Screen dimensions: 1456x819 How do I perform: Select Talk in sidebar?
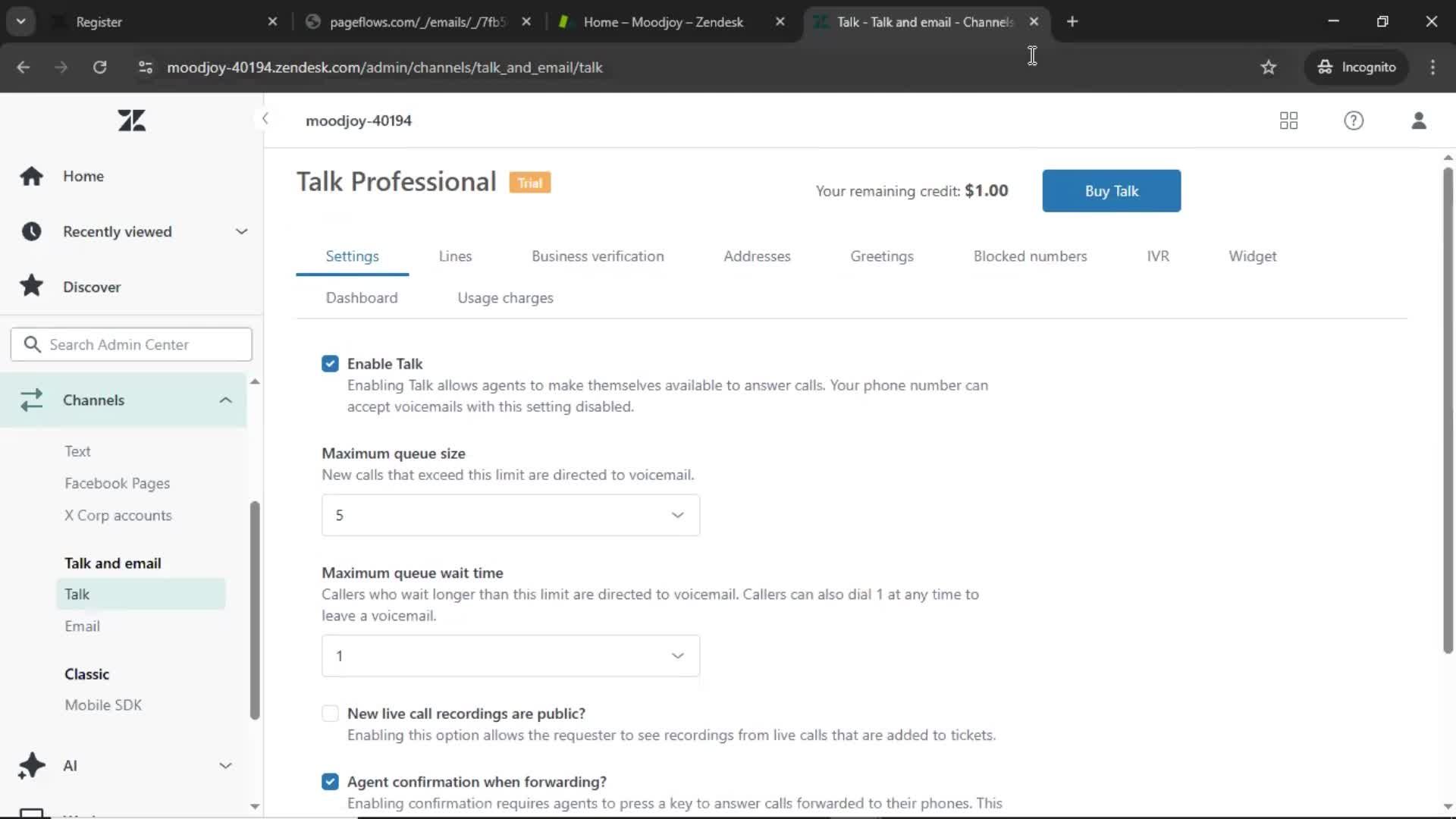click(141, 595)
